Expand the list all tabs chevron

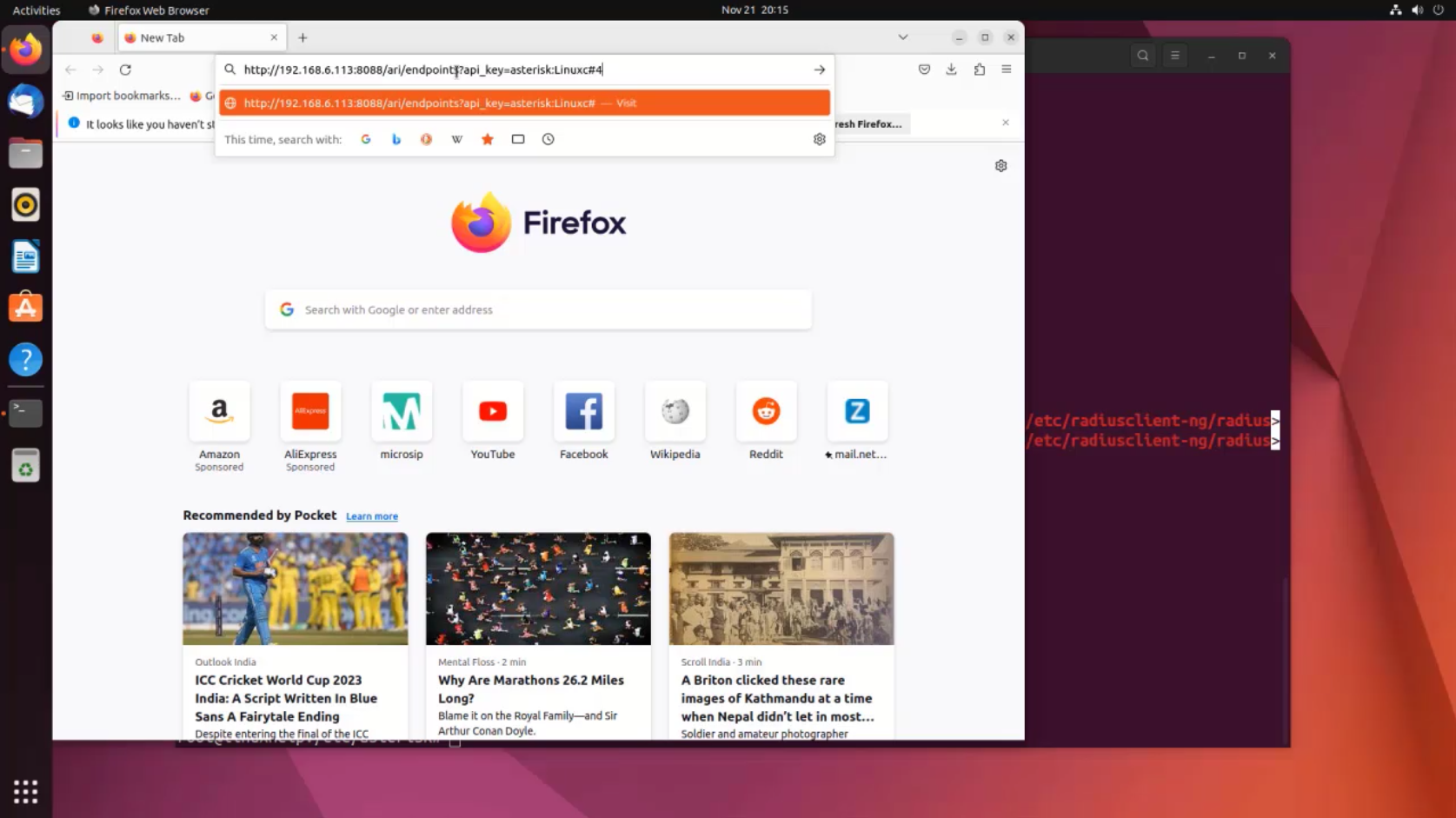tap(903, 37)
